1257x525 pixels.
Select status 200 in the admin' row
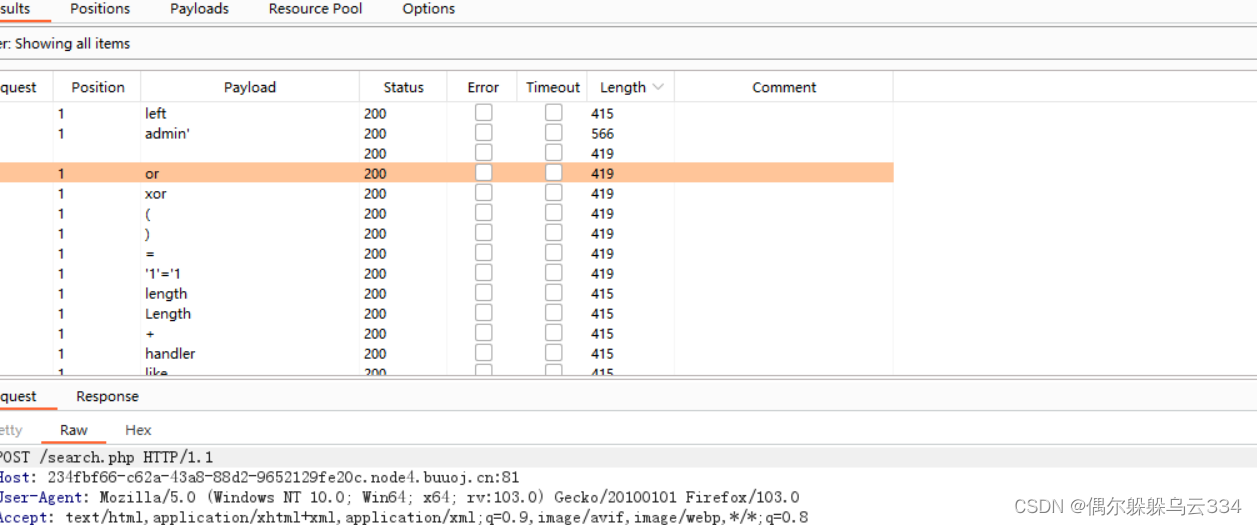coord(375,133)
